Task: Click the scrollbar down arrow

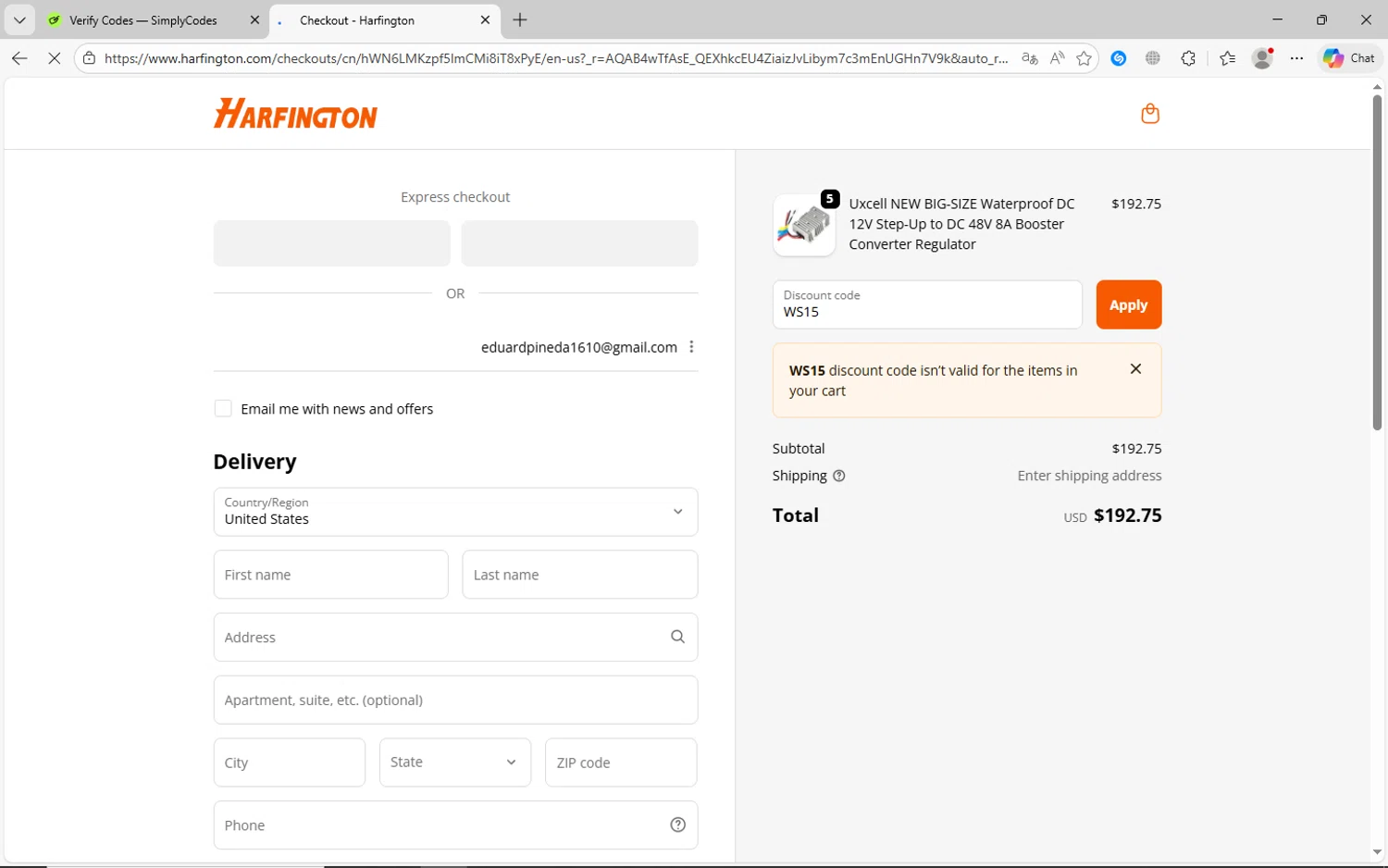Action: click(1377, 852)
